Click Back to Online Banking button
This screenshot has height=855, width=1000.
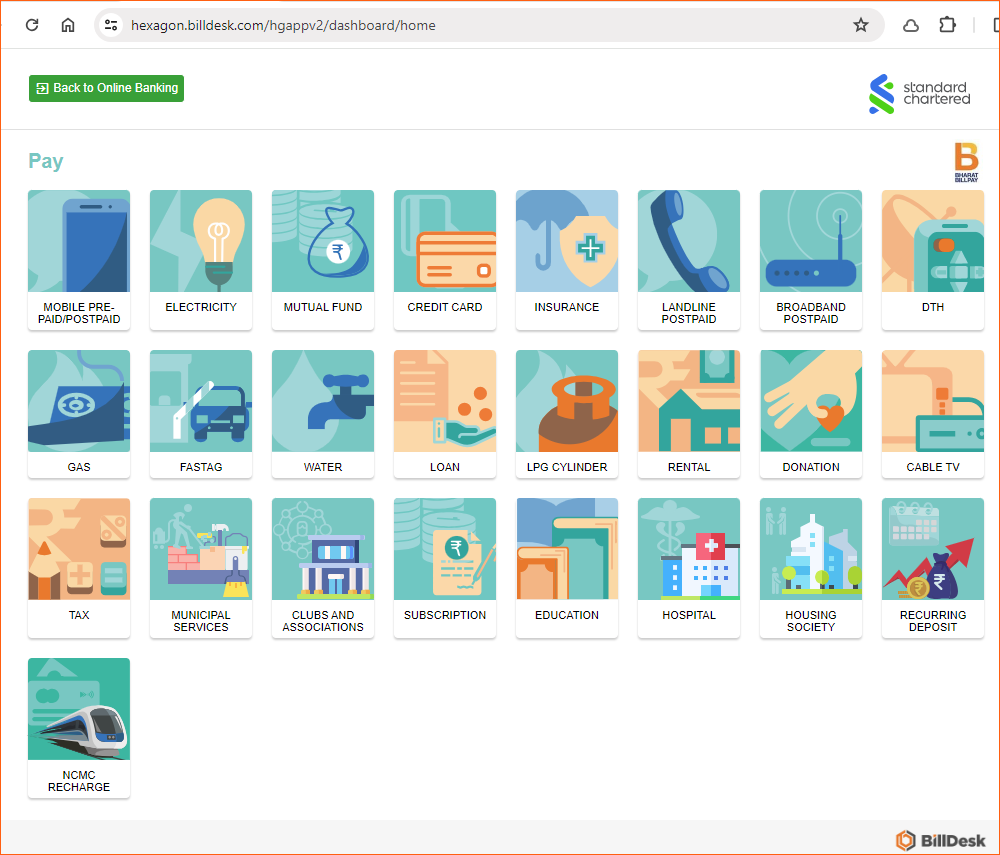[106, 88]
